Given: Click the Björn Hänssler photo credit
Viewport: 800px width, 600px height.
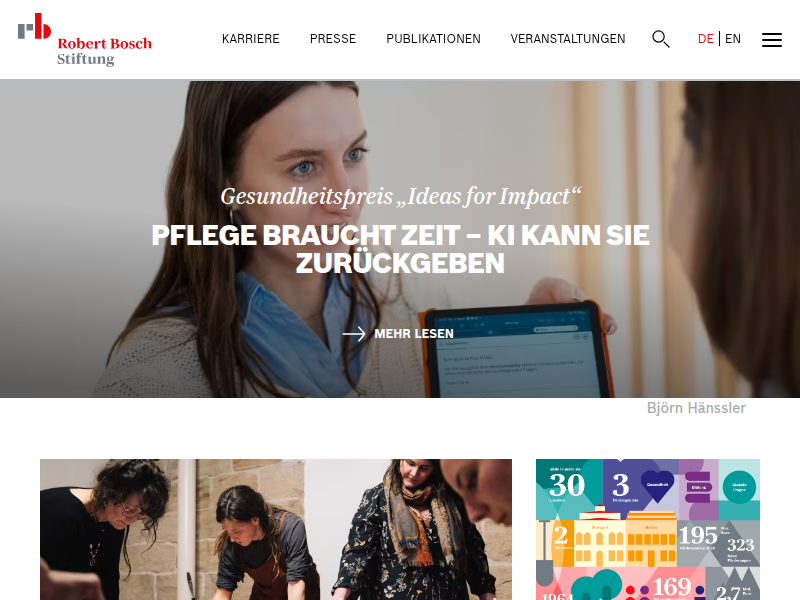Looking at the screenshot, I should (x=696, y=408).
